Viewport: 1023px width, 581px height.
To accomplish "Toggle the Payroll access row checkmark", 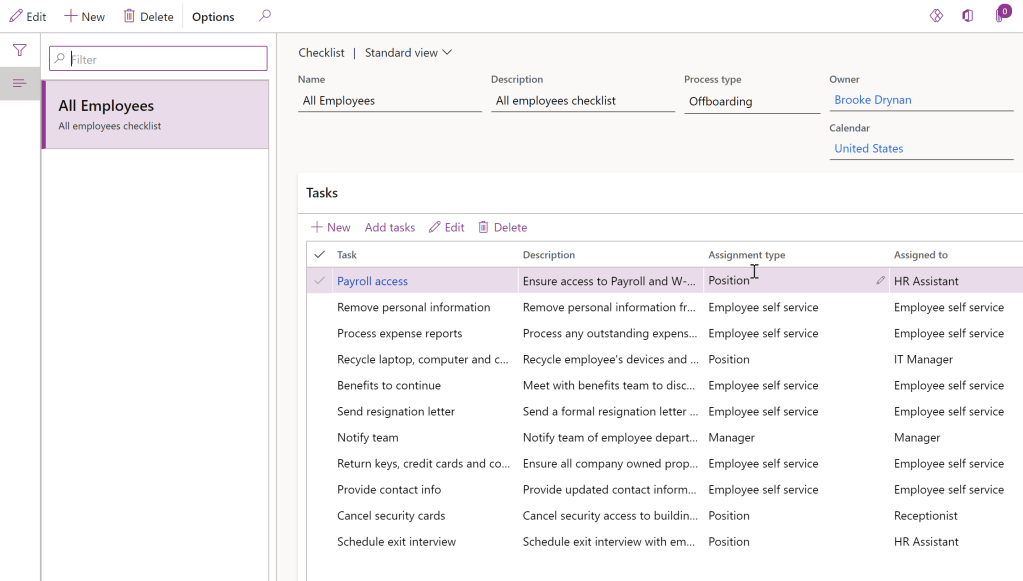I will tap(320, 281).
